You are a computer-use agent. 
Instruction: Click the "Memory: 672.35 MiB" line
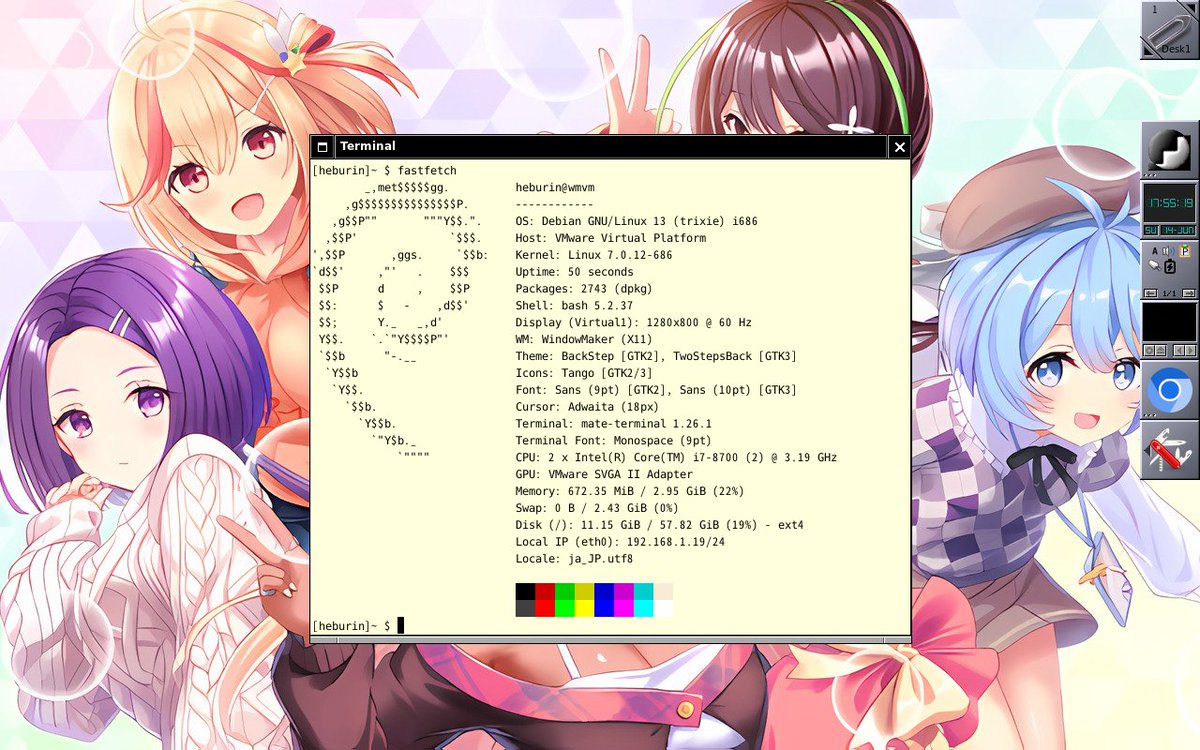(x=630, y=491)
